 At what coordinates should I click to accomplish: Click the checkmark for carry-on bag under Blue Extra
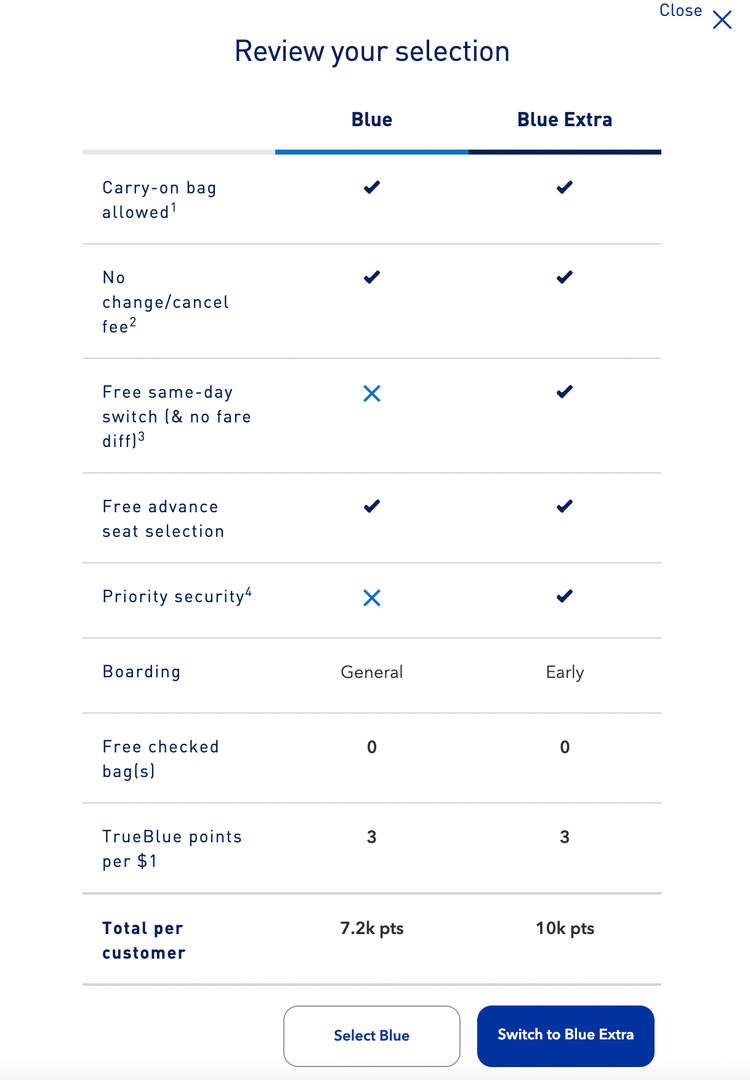(x=564, y=187)
